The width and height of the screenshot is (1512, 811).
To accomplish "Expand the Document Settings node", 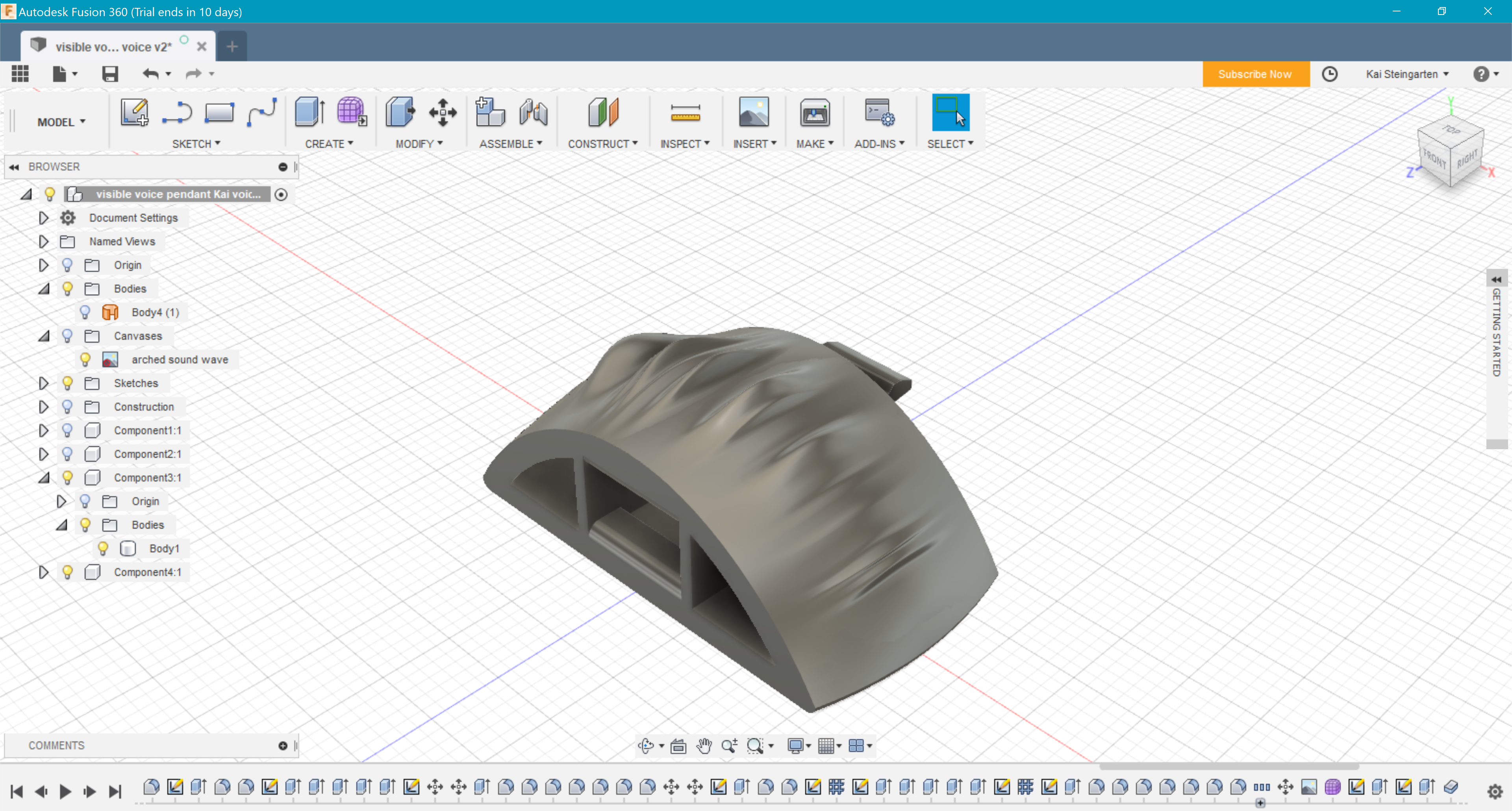I will click(43, 218).
